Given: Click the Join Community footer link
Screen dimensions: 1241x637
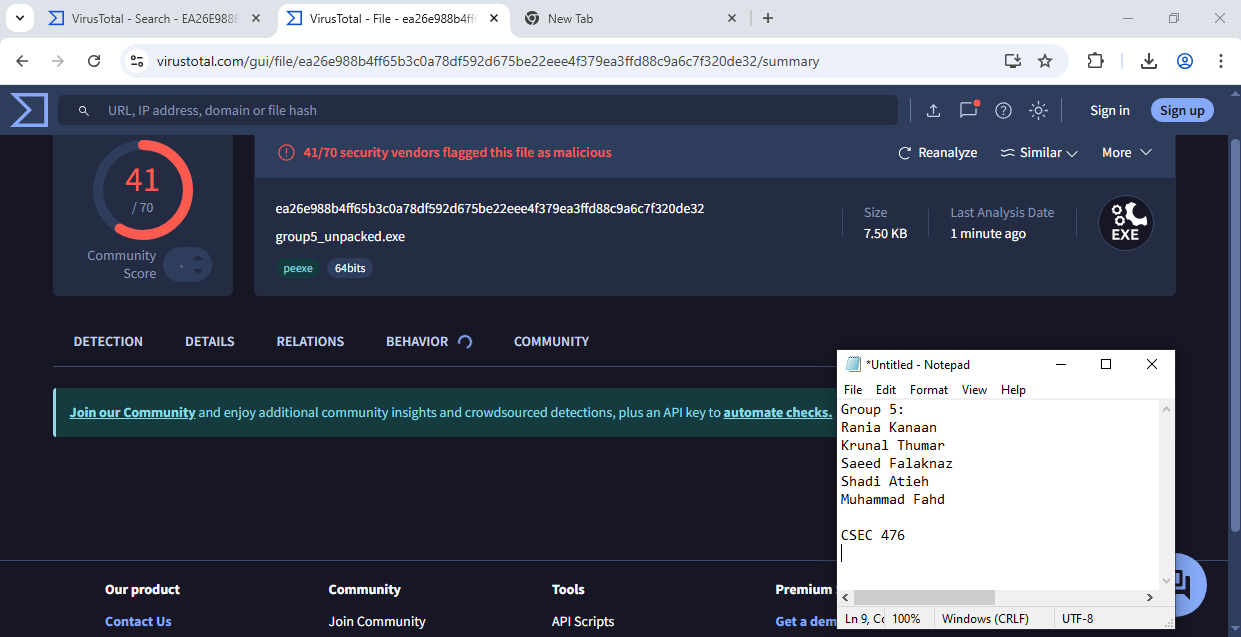Looking at the screenshot, I should click(377, 621).
